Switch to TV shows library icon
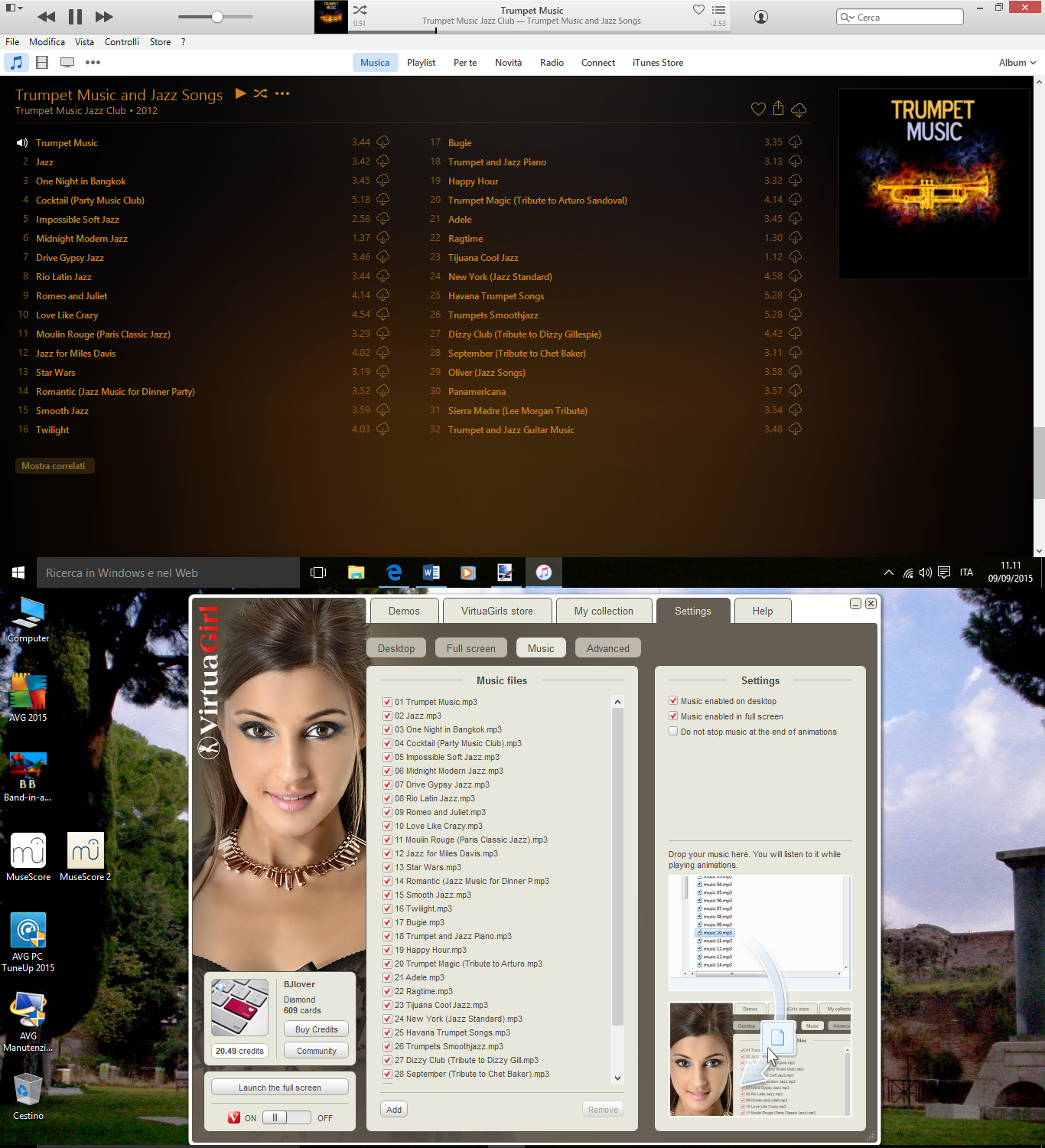Viewport: 1045px width, 1148px height. [67, 63]
